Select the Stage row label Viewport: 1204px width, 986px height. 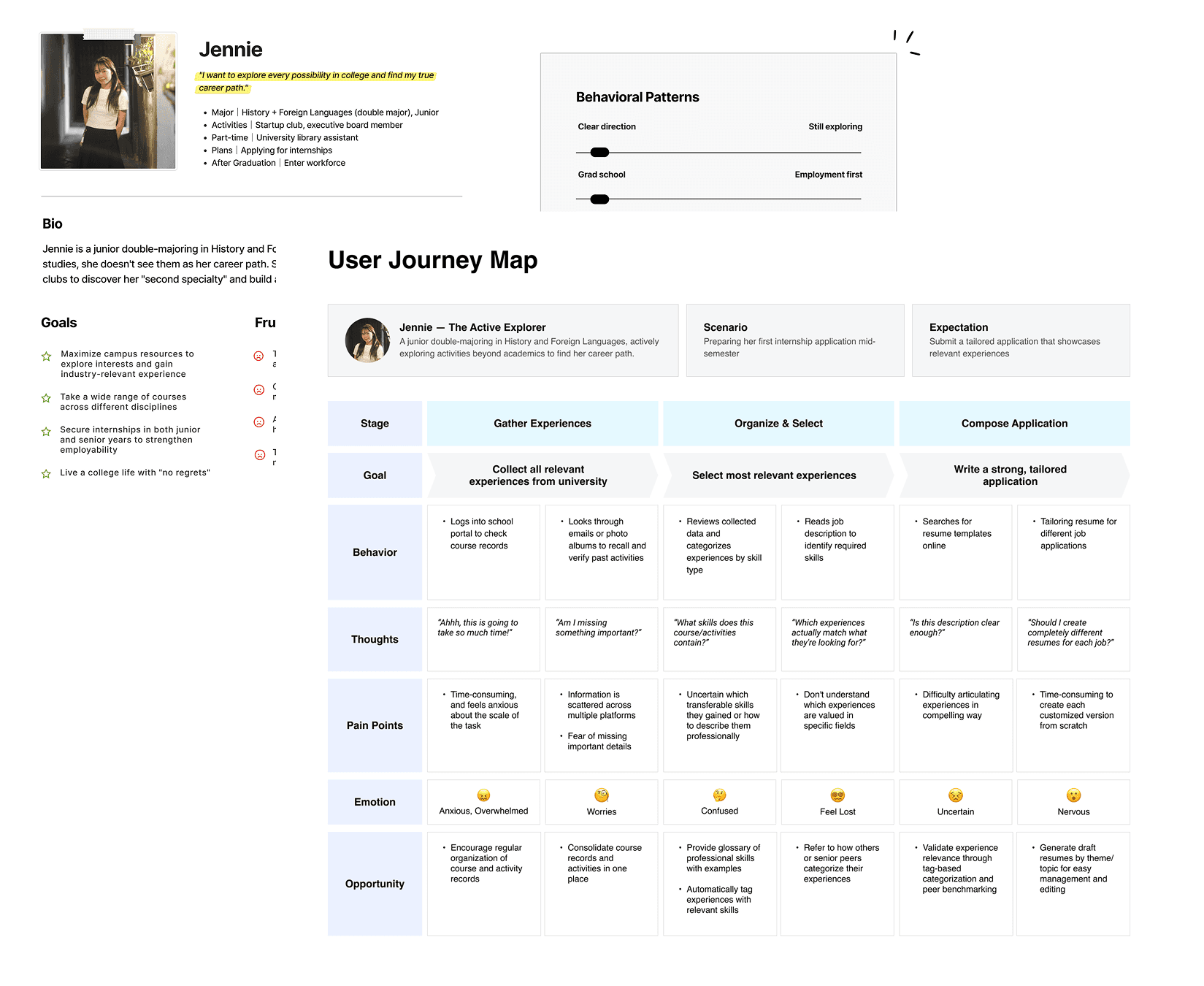375,424
